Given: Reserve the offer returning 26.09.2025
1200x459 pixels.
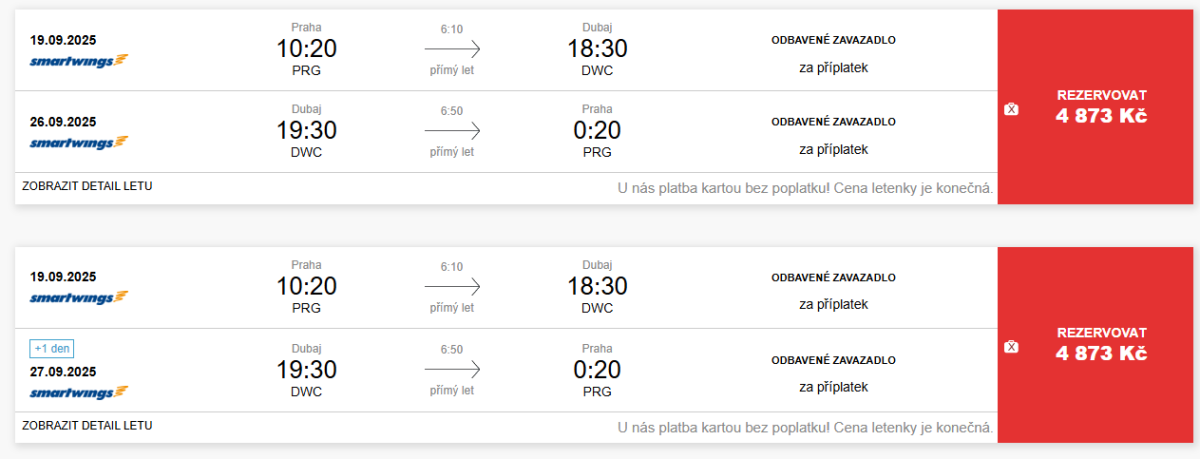Looking at the screenshot, I should [1100, 106].
